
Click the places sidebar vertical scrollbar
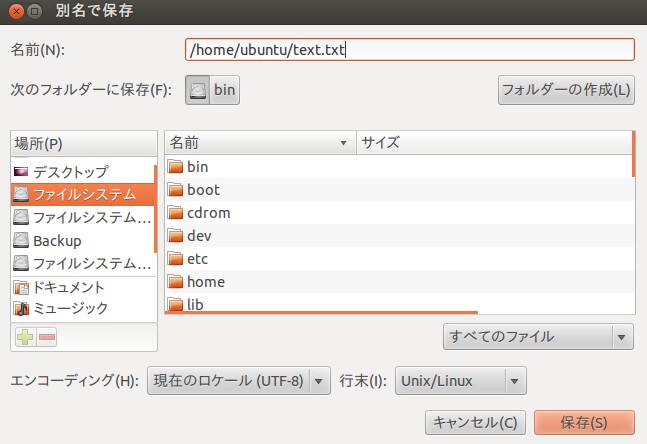(x=156, y=209)
